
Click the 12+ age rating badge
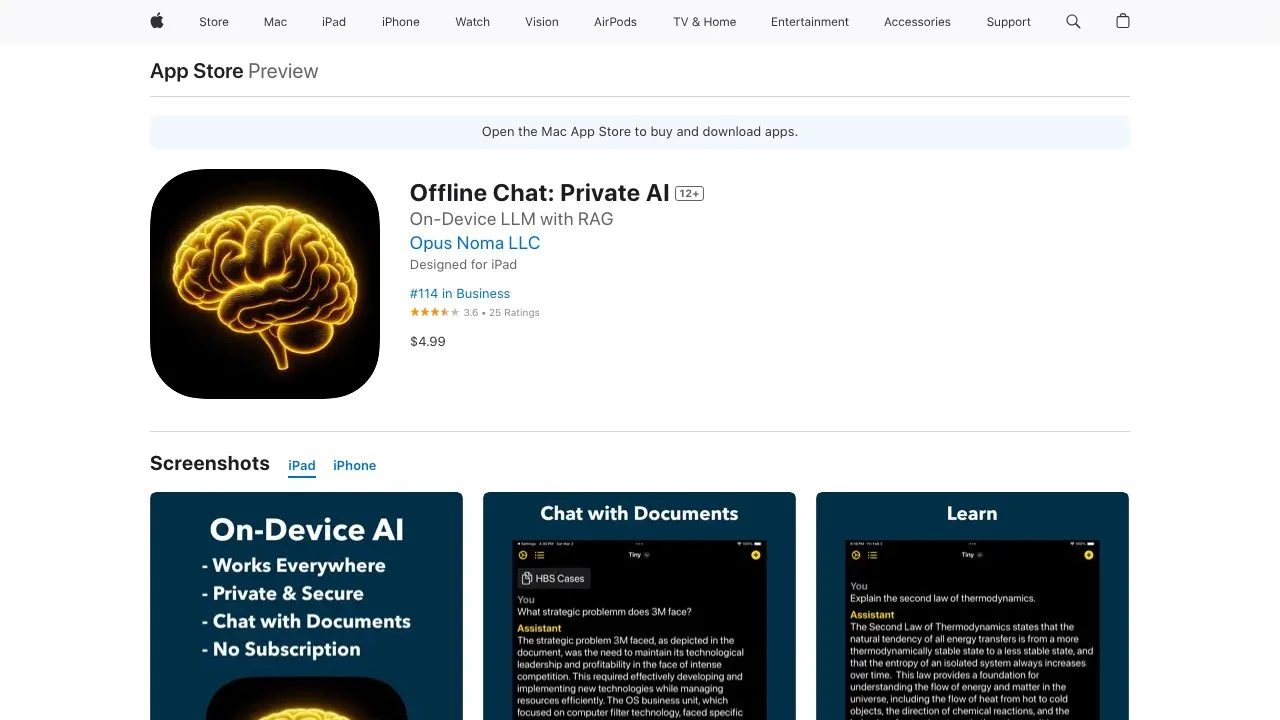(x=689, y=194)
